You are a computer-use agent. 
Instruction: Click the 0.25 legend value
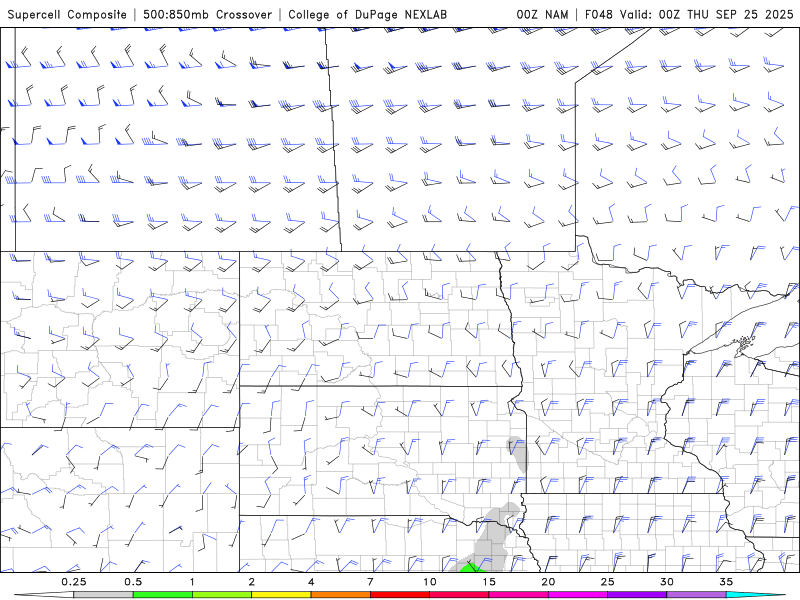coord(73,582)
